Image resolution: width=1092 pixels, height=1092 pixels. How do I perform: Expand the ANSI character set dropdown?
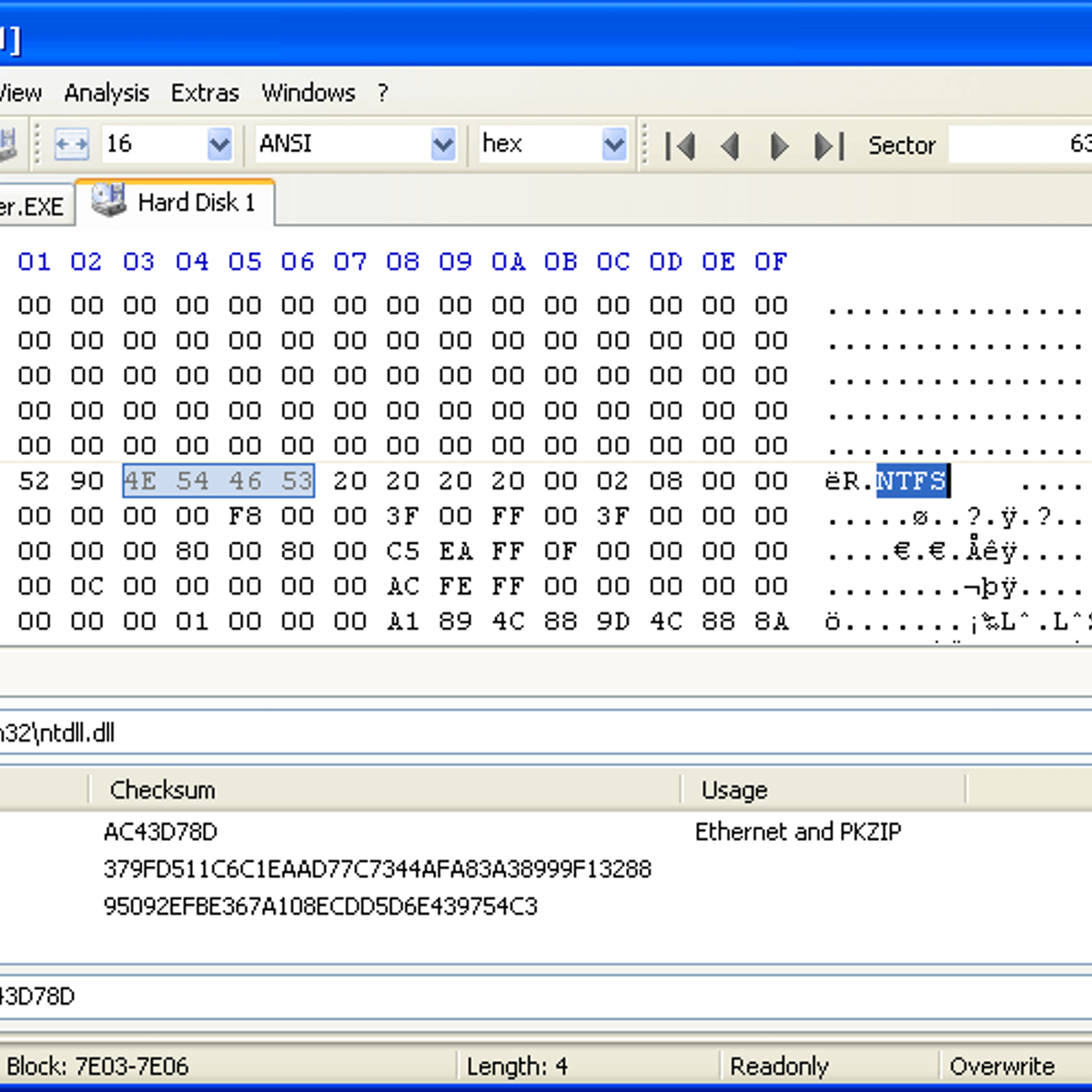click(443, 144)
